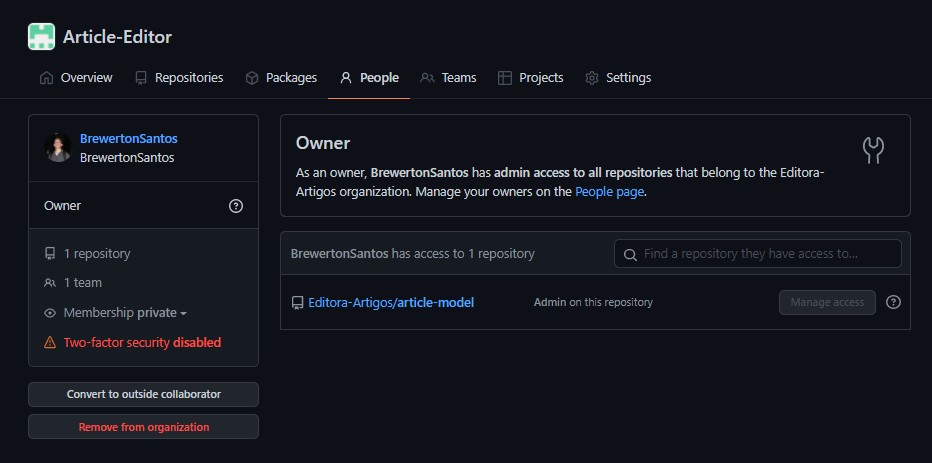Click the people icon beside 1 team

click(x=50, y=283)
